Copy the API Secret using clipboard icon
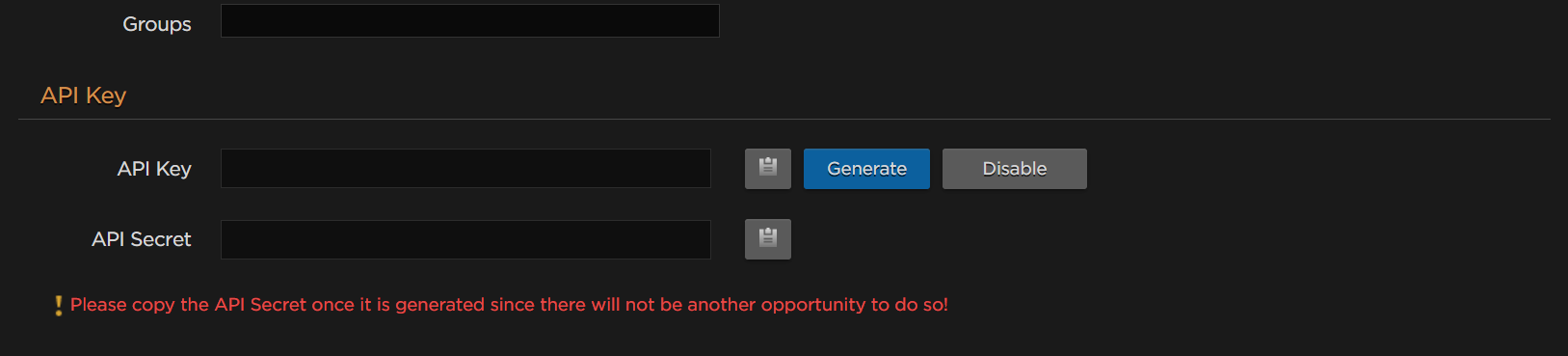1568x356 pixels. (767, 238)
